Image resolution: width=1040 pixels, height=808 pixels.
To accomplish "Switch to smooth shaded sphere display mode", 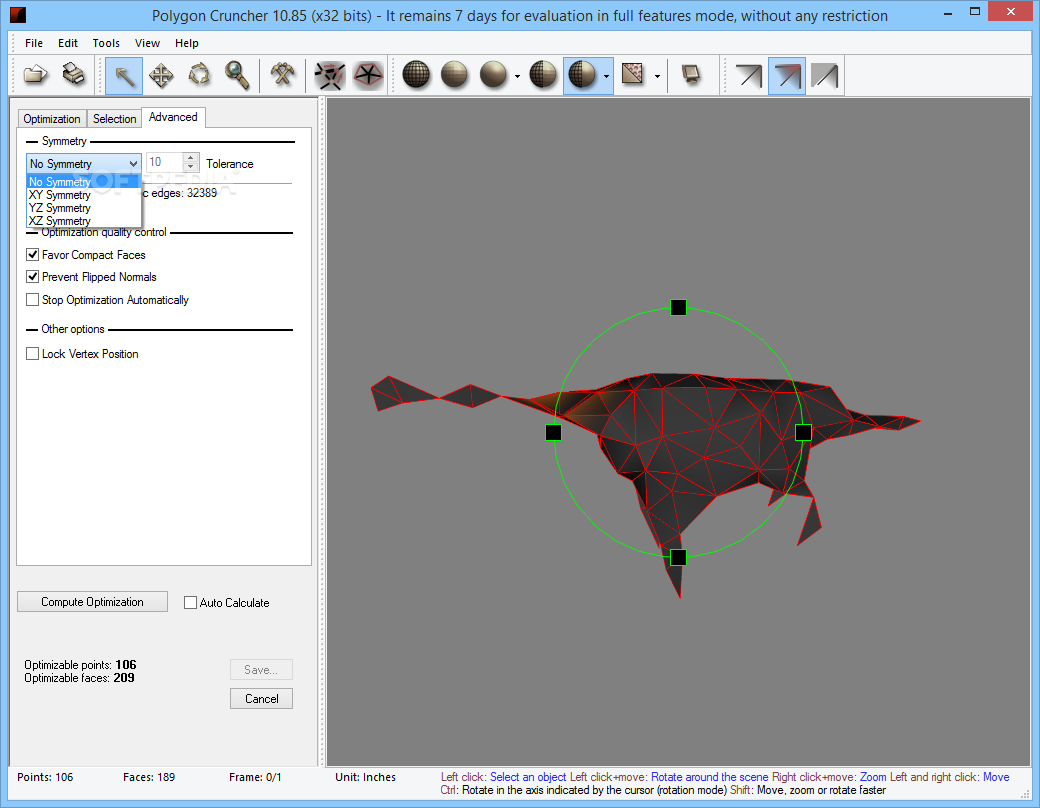I will tap(493, 75).
